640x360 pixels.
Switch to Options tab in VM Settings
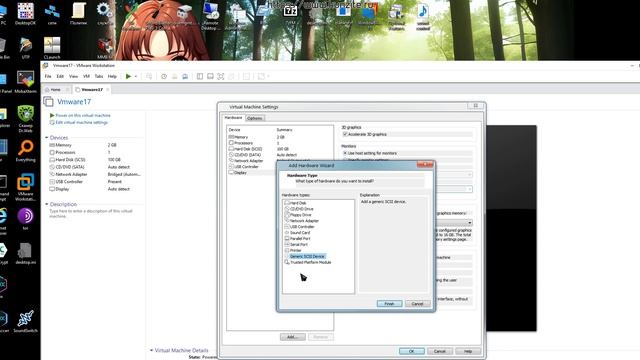255,118
